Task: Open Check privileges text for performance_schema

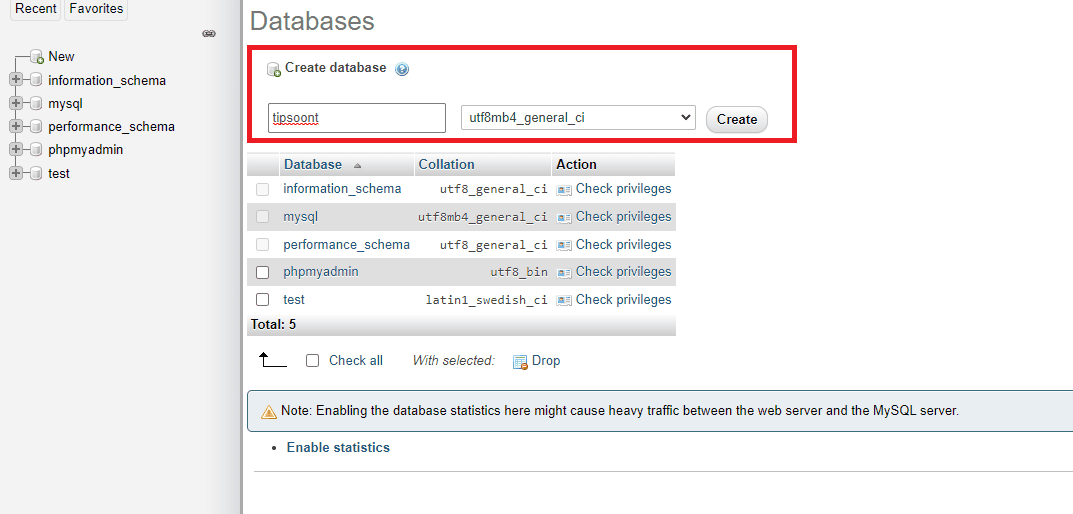Action: (623, 244)
